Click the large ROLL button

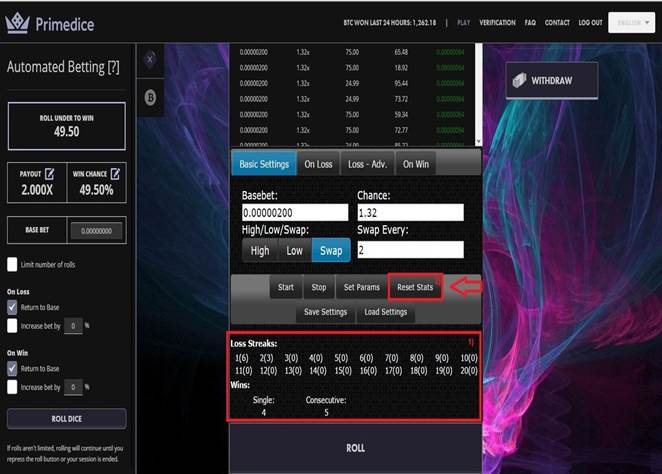355,448
